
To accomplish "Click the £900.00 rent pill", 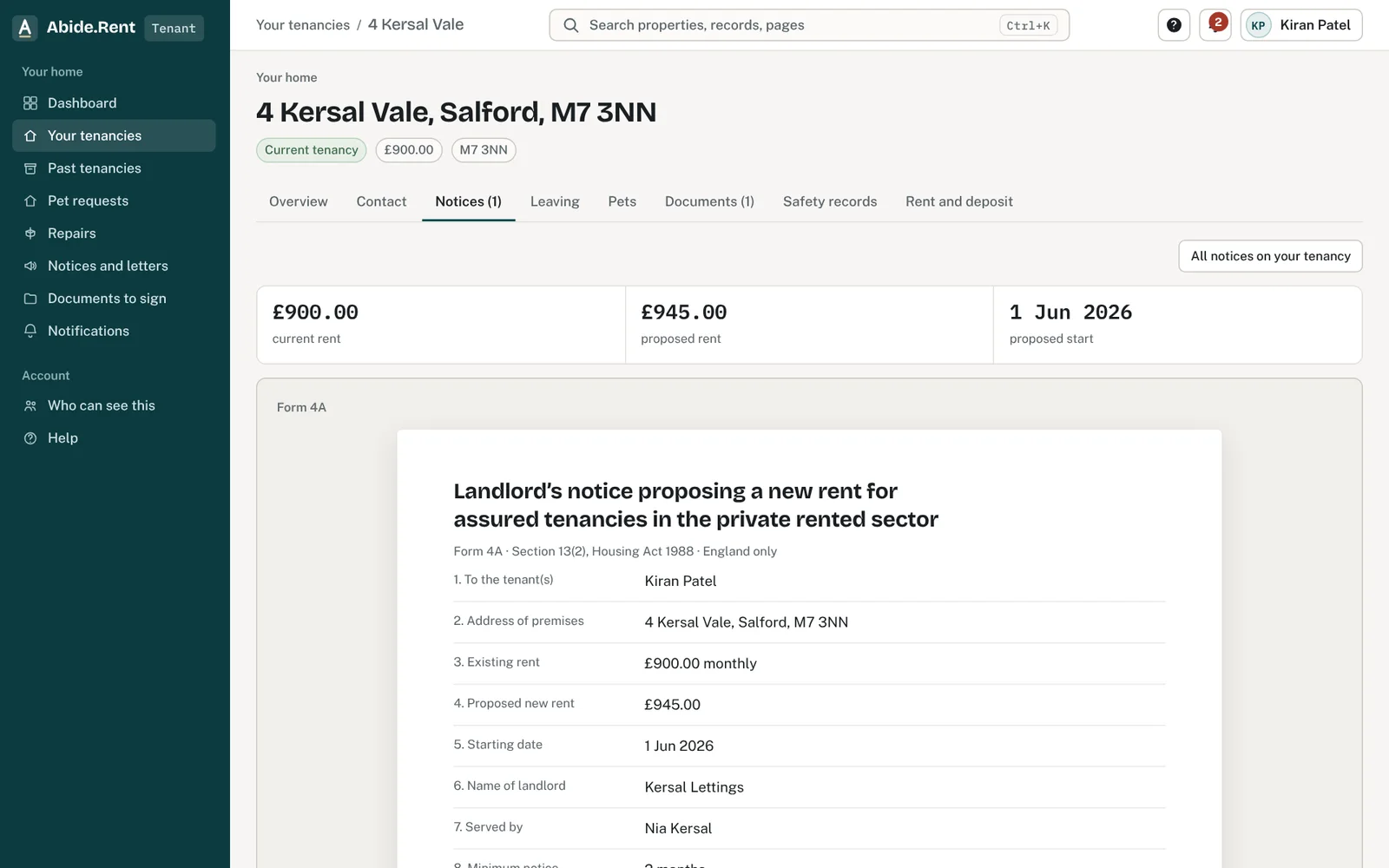I will tap(409, 150).
